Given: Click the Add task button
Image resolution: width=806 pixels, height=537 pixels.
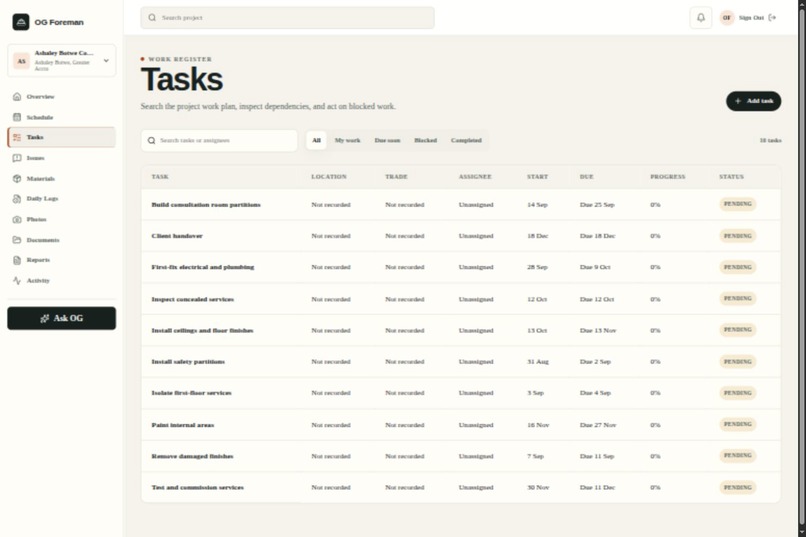Looking at the screenshot, I should coord(754,101).
